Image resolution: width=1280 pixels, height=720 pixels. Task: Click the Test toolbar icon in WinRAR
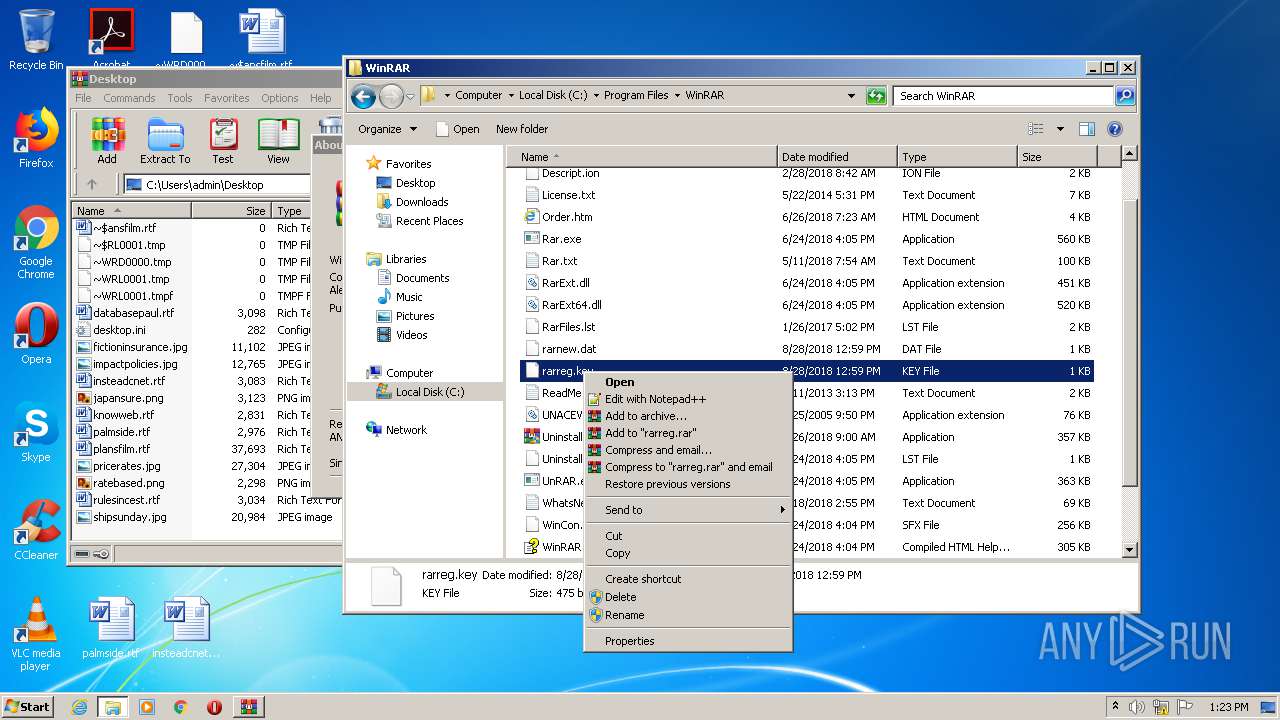point(223,141)
